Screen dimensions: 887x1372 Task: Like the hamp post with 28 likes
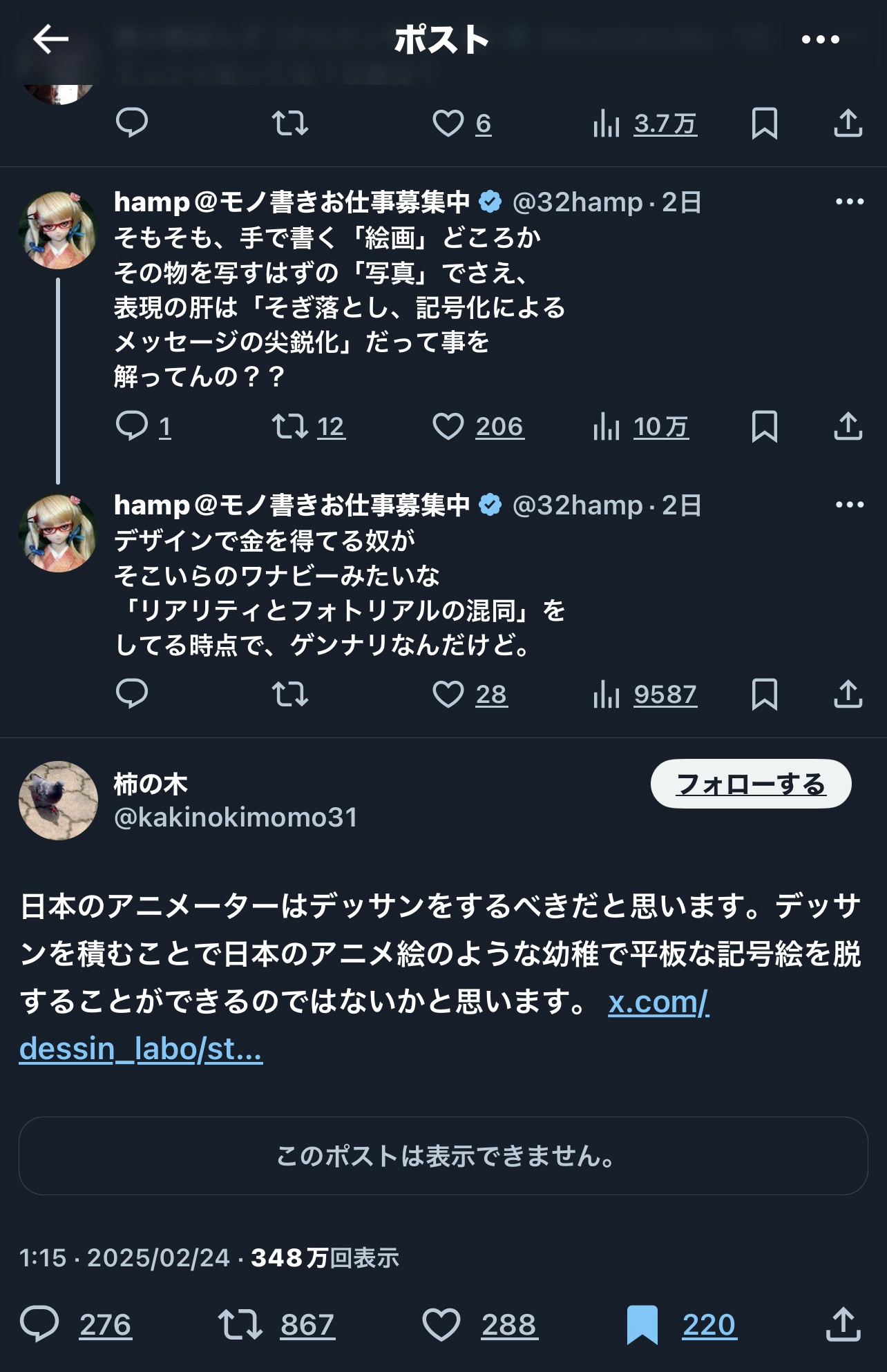point(448,694)
